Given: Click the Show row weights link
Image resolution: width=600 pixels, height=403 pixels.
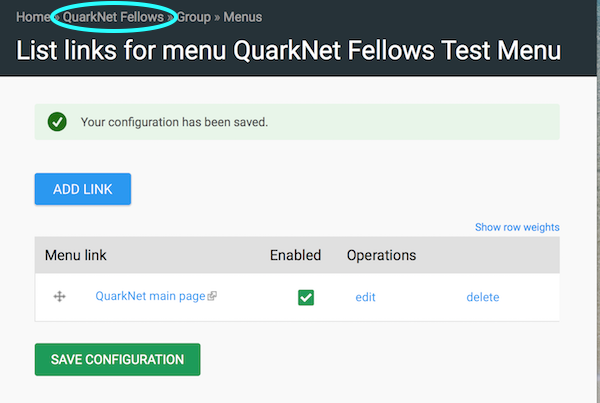Looking at the screenshot, I should pos(517,227).
